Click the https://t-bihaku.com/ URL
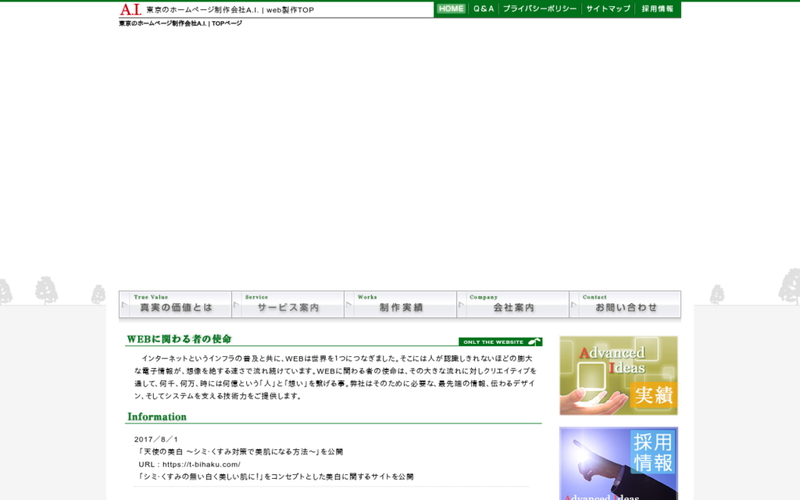 tap(203, 464)
